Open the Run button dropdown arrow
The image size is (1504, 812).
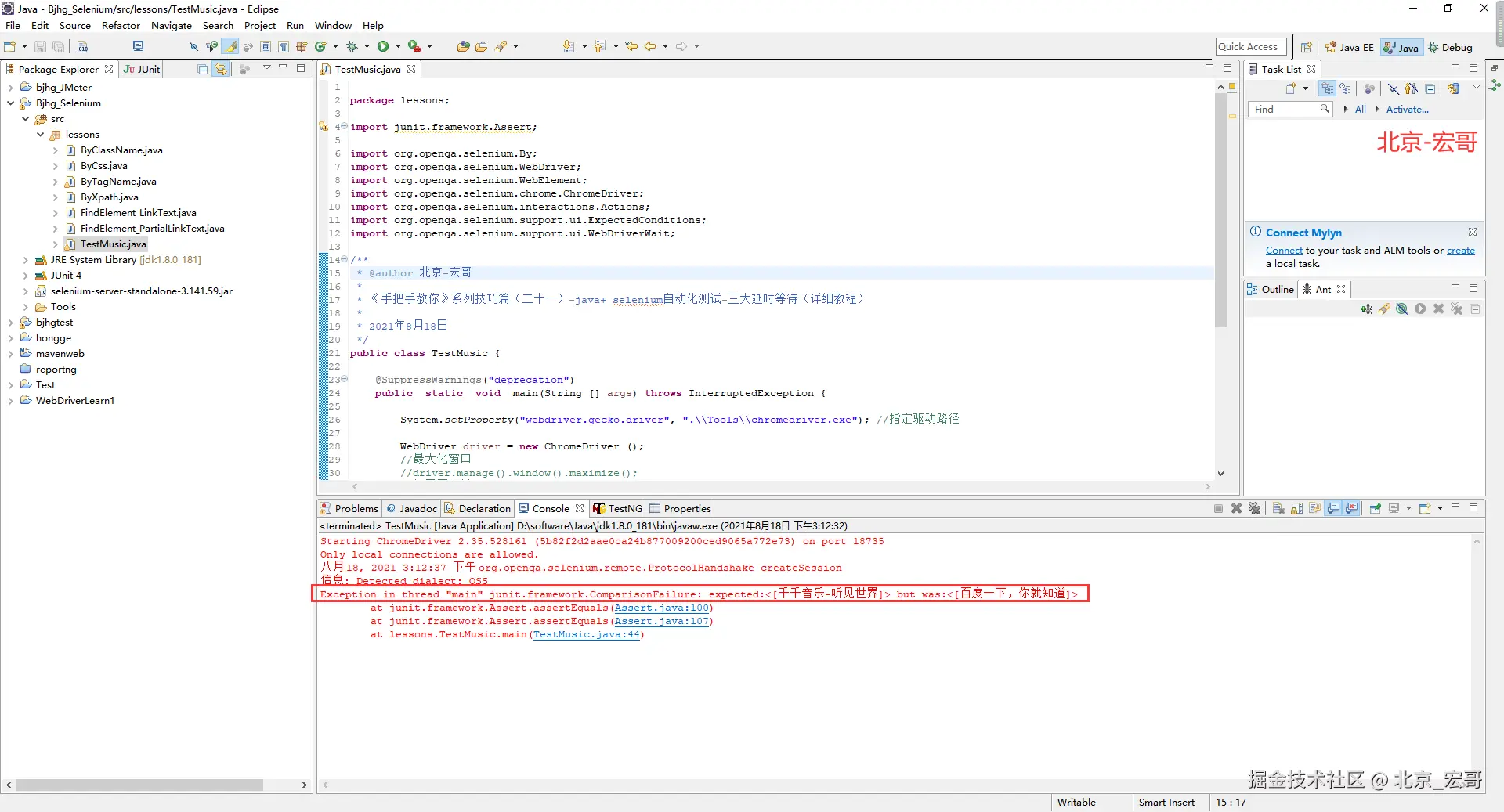coord(398,47)
